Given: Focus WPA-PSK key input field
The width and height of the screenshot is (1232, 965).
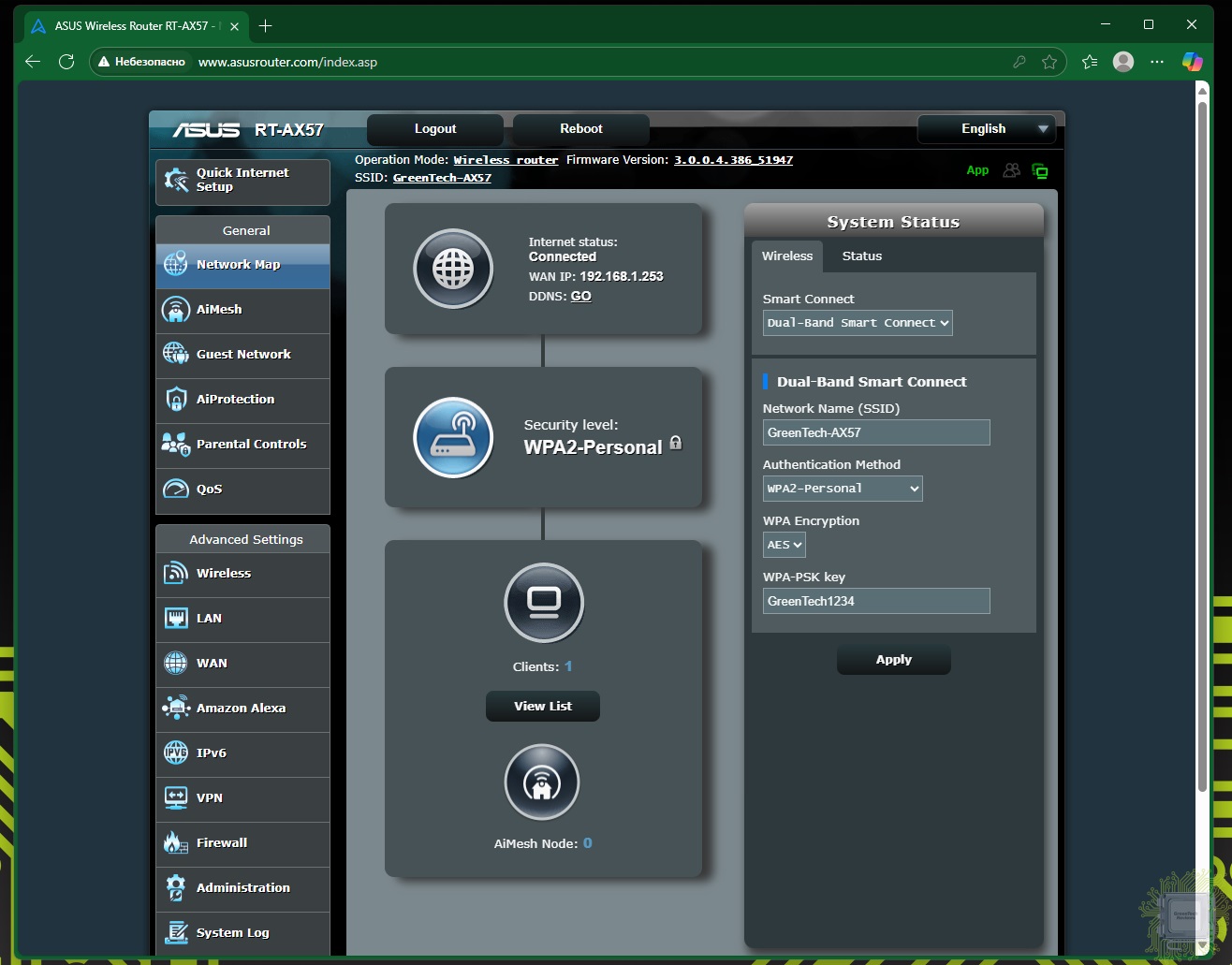Looking at the screenshot, I should [877, 601].
